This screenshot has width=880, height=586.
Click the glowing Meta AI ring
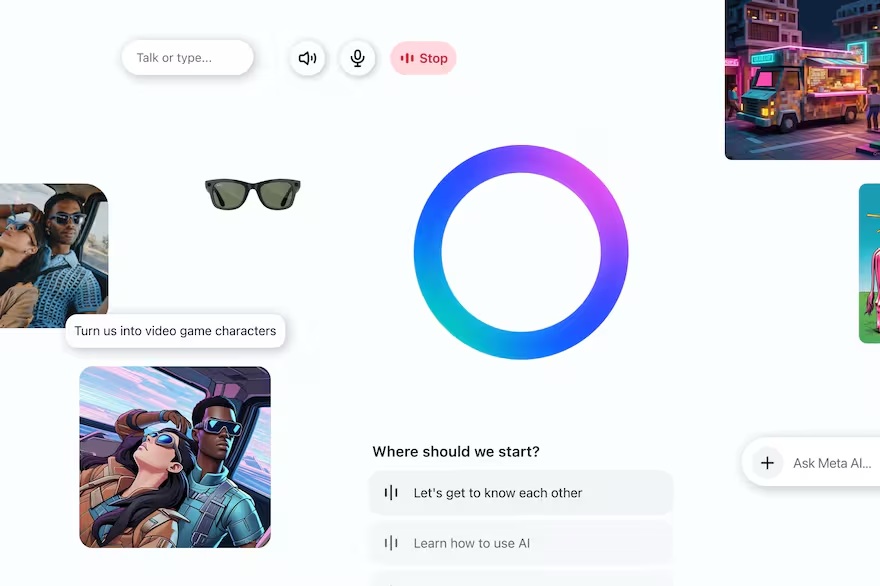tap(521, 252)
